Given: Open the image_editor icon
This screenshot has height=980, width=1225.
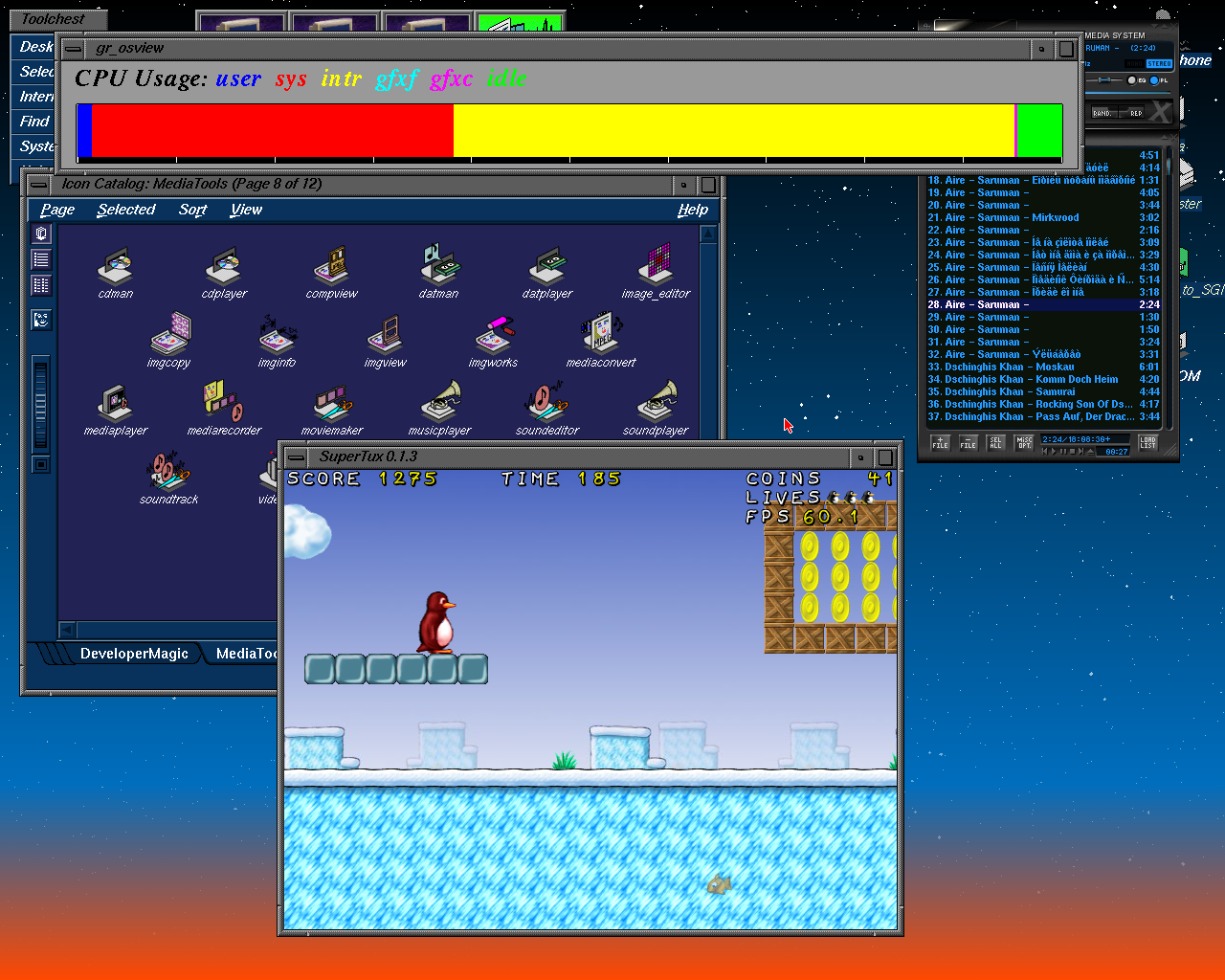Looking at the screenshot, I should [656, 272].
